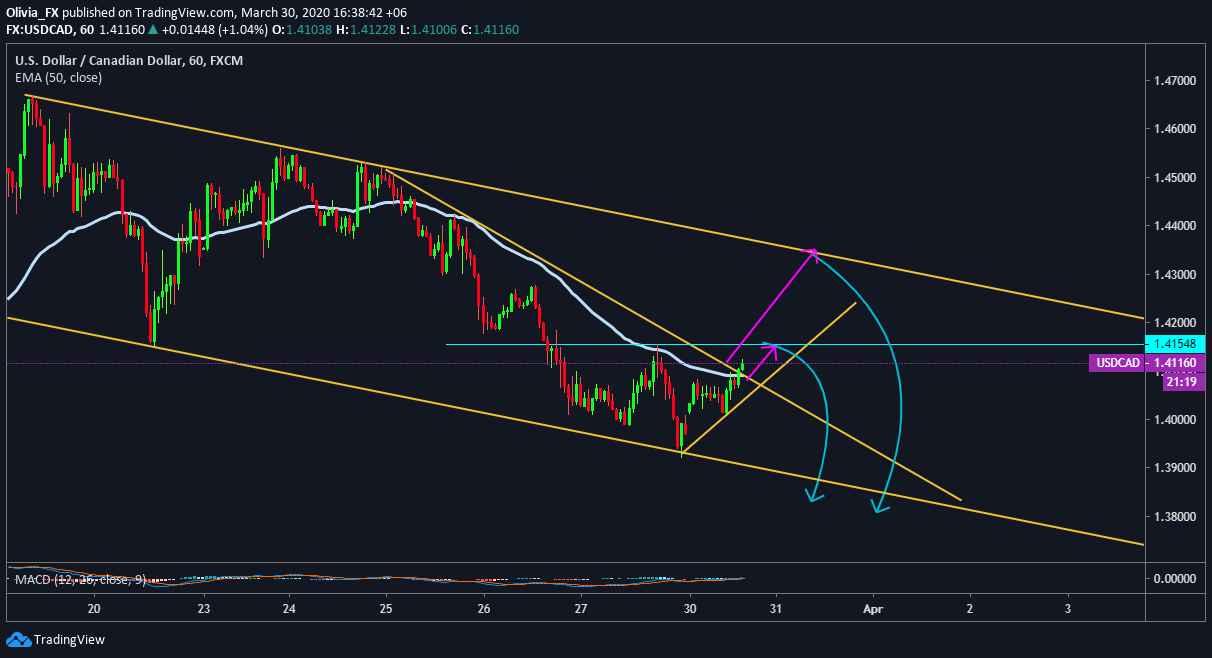Select the FX:USDCAD symbol text in header
The image size is (1212, 658).
click(x=48, y=31)
